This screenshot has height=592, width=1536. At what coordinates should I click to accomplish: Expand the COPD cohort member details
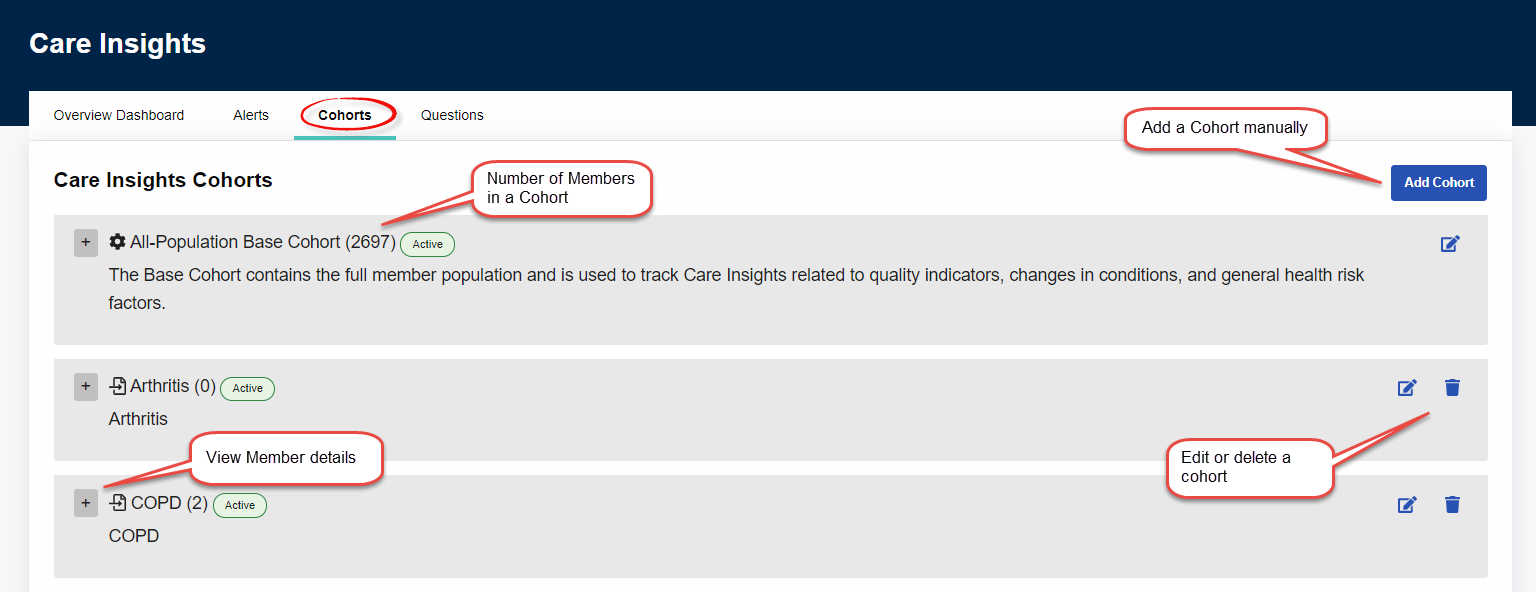coord(86,504)
